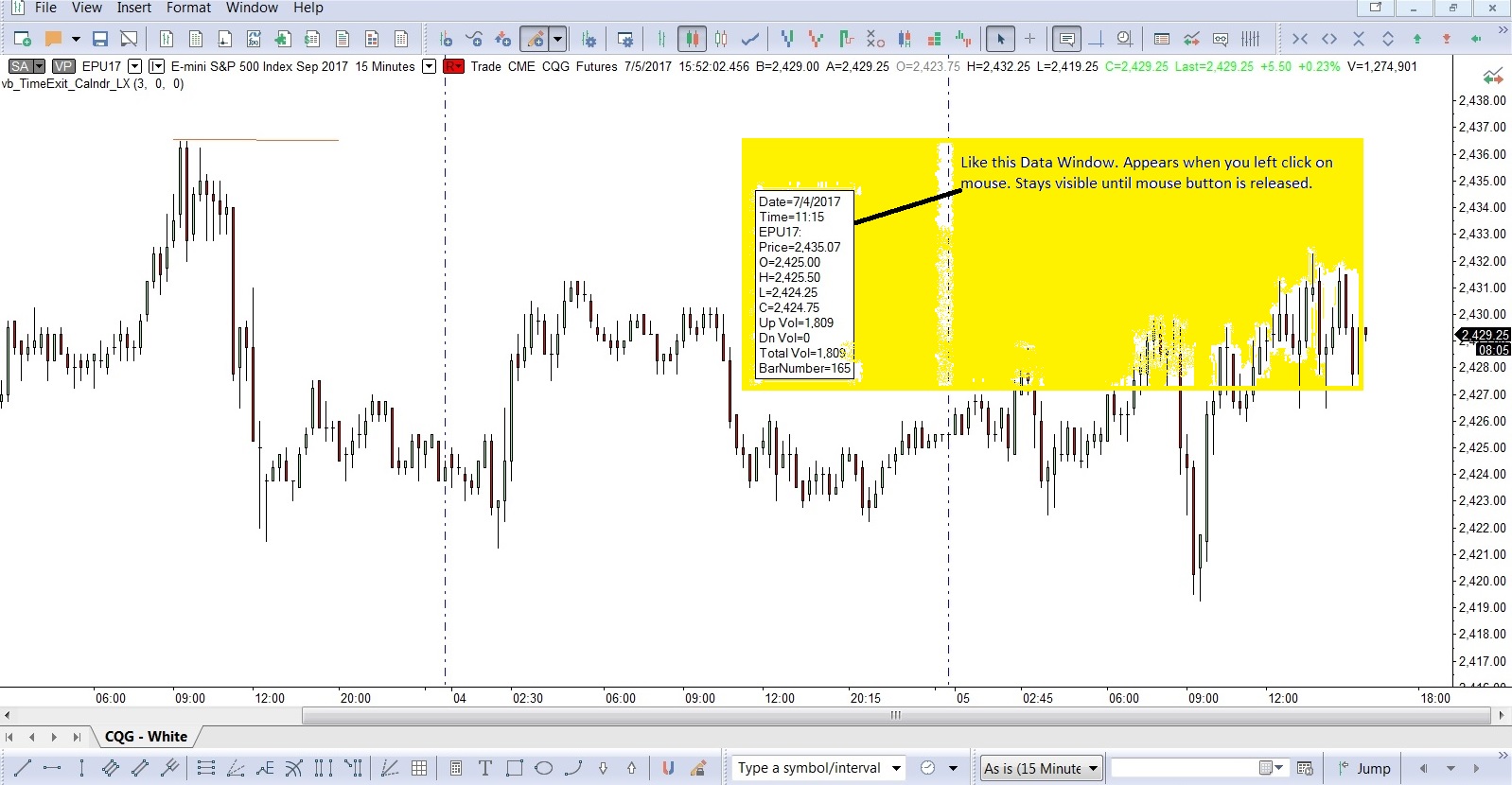Open the Help menu

[308, 8]
